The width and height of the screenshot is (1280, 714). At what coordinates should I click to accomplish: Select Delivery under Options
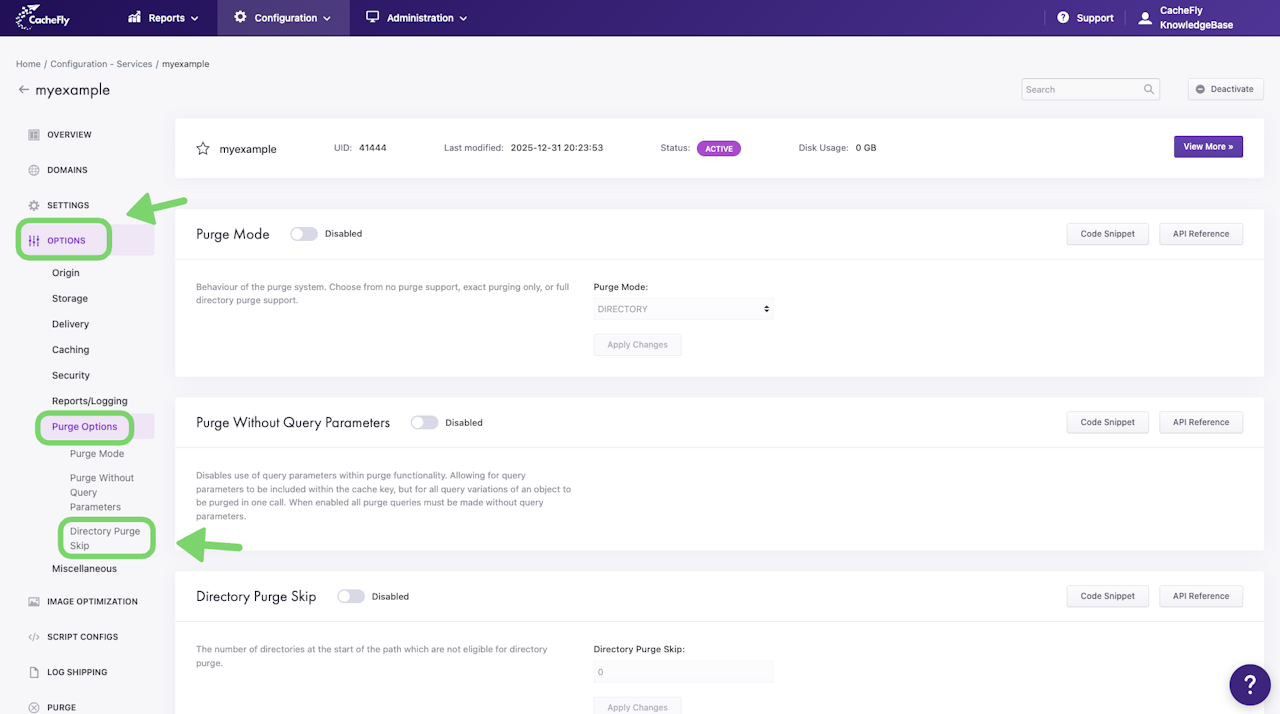pos(70,324)
